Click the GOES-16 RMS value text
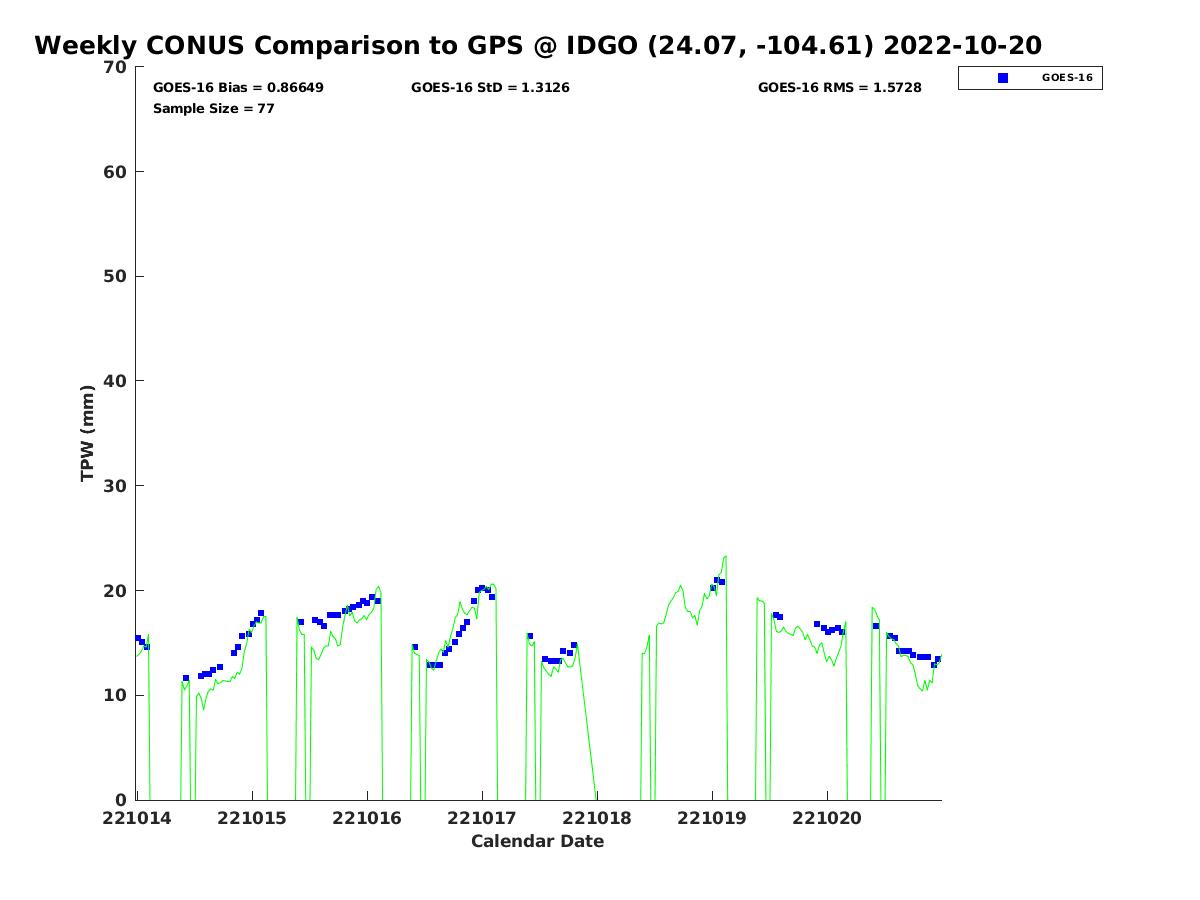Image resolution: width=1200 pixels, height=900 pixels. tap(839, 88)
